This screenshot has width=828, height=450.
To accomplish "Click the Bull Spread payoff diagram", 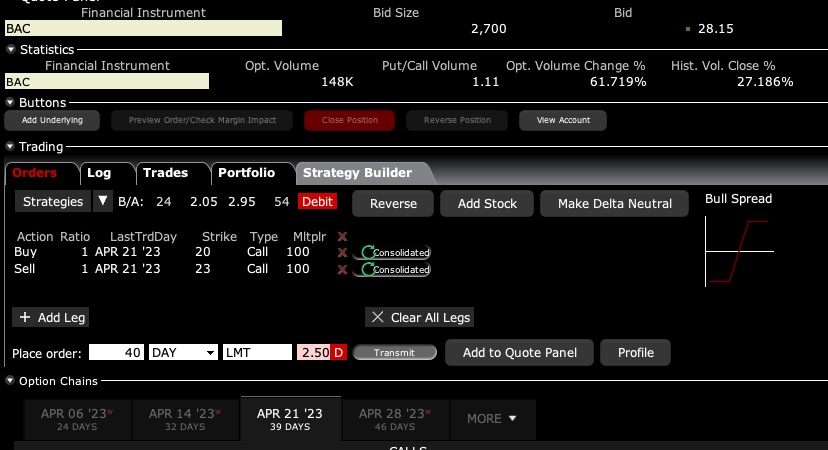I will pos(739,251).
